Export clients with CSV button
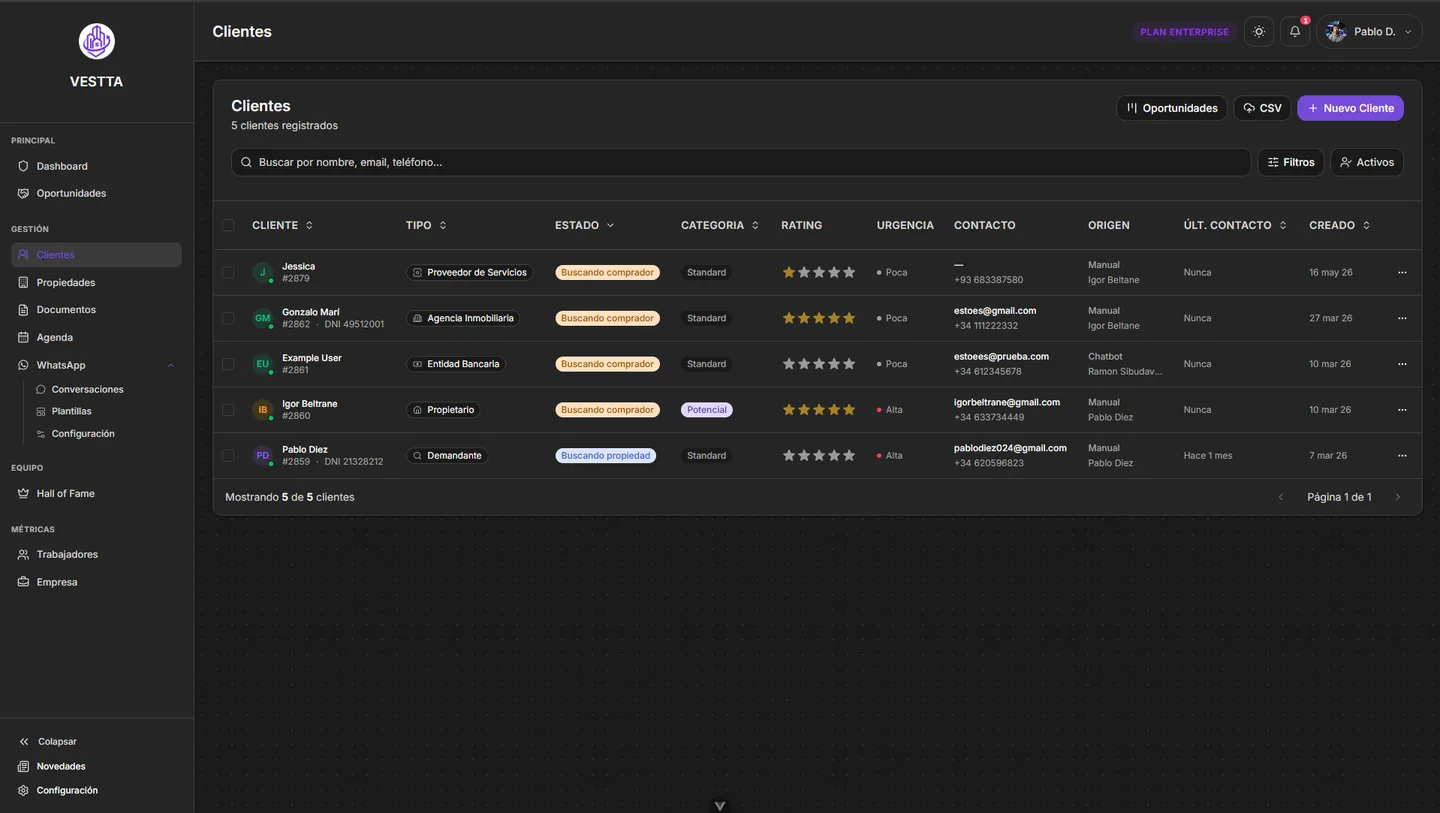Image resolution: width=1440 pixels, height=813 pixels. pyautogui.click(x=1262, y=108)
